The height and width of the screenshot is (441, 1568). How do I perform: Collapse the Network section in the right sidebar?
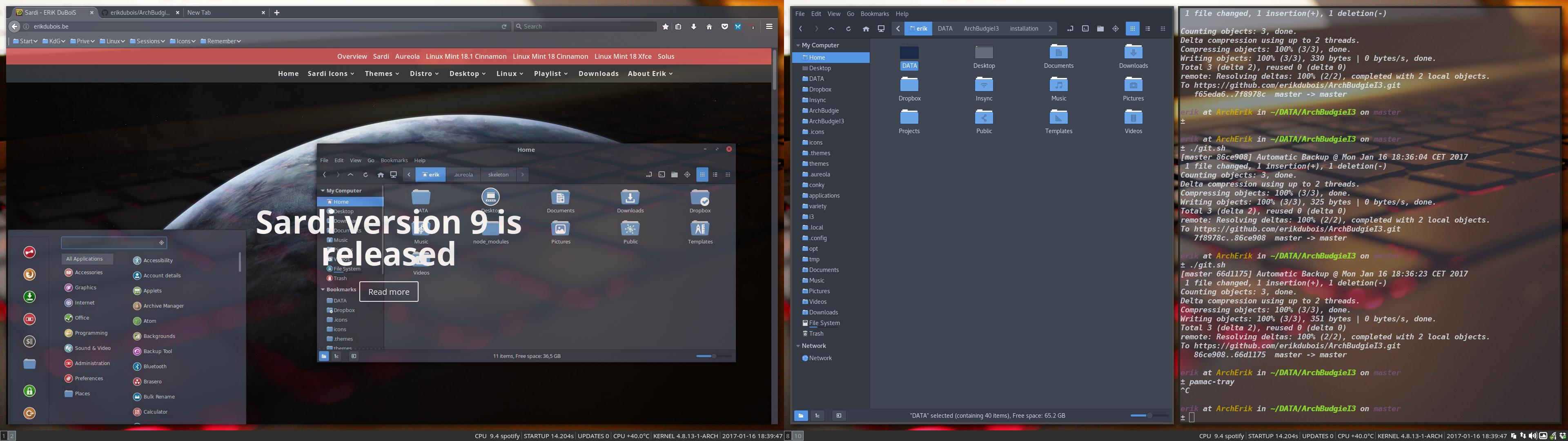[x=798, y=346]
